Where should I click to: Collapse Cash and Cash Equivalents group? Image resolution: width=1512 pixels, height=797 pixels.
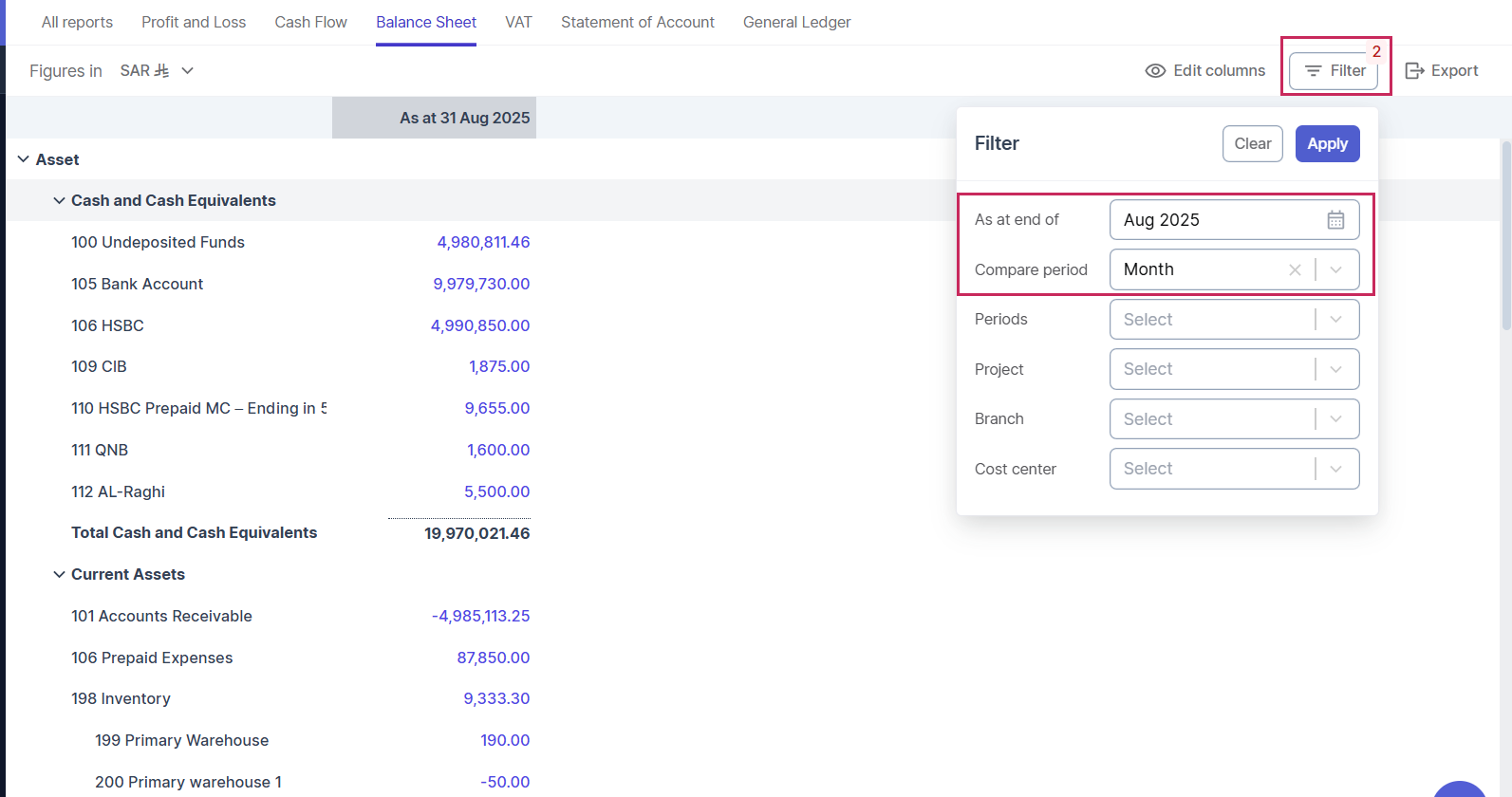tap(59, 201)
